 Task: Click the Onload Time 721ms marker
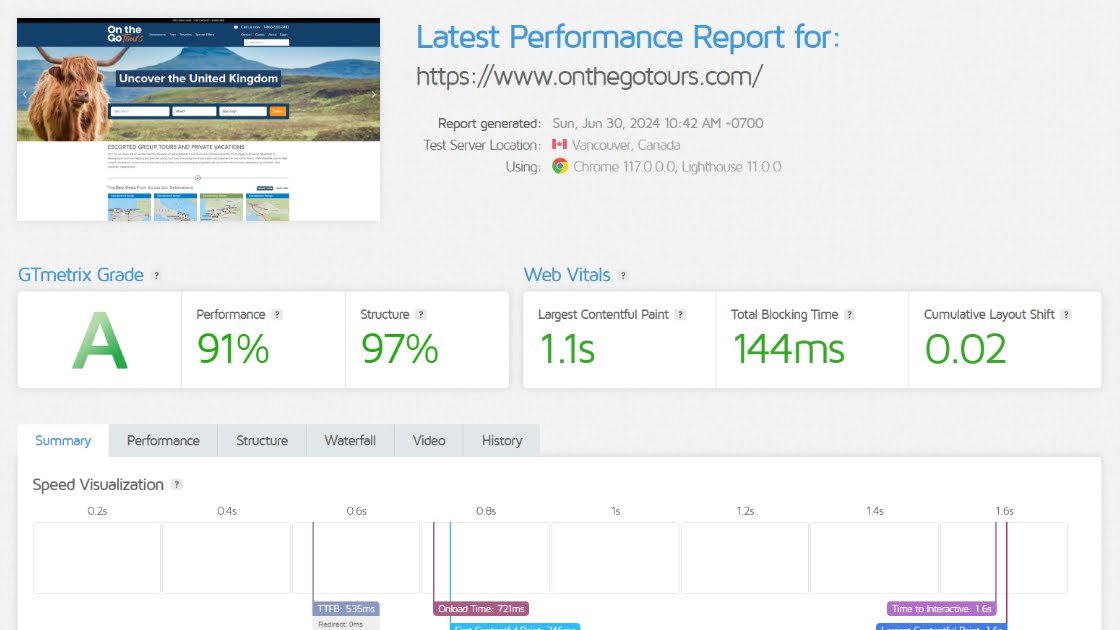pos(481,609)
